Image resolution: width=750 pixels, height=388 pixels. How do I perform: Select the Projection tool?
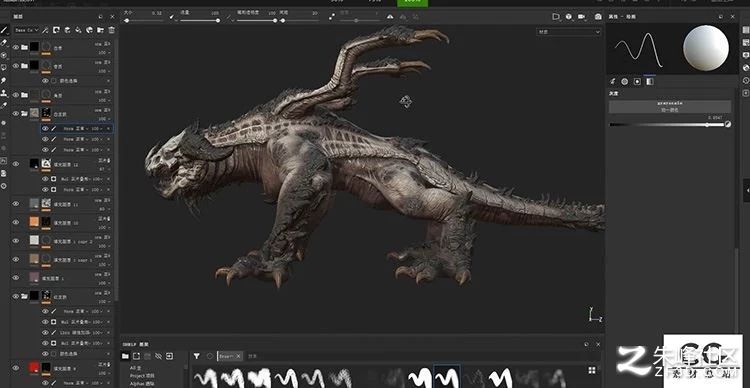tap(4, 55)
